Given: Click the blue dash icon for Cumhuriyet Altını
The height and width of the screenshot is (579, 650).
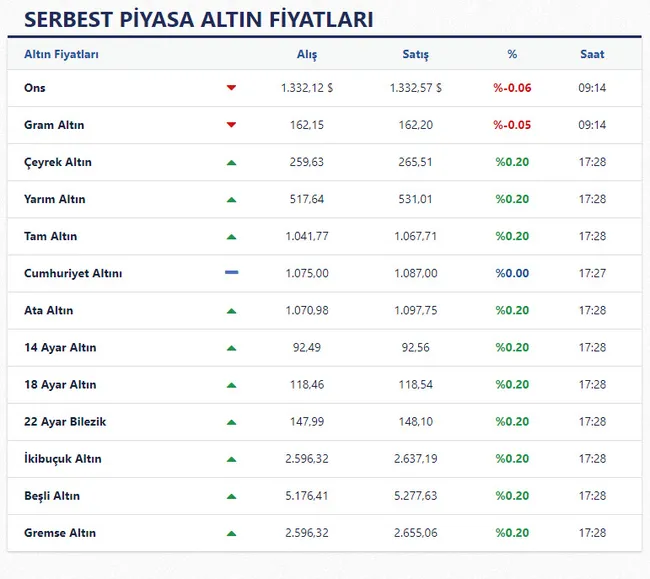Looking at the screenshot, I should [231, 273].
